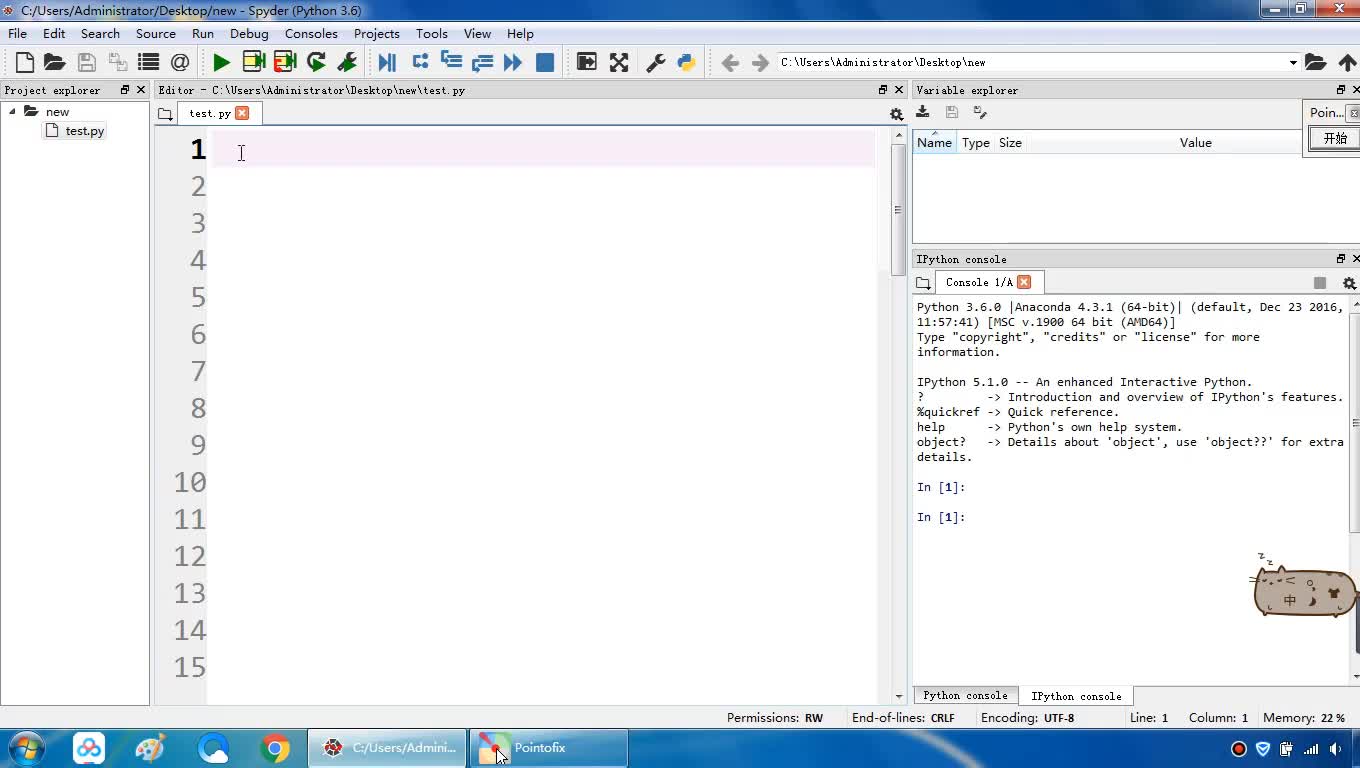The height and width of the screenshot is (768, 1360).
Task: Select test.py in the Project explorer
Action: [x=84, y=131]
